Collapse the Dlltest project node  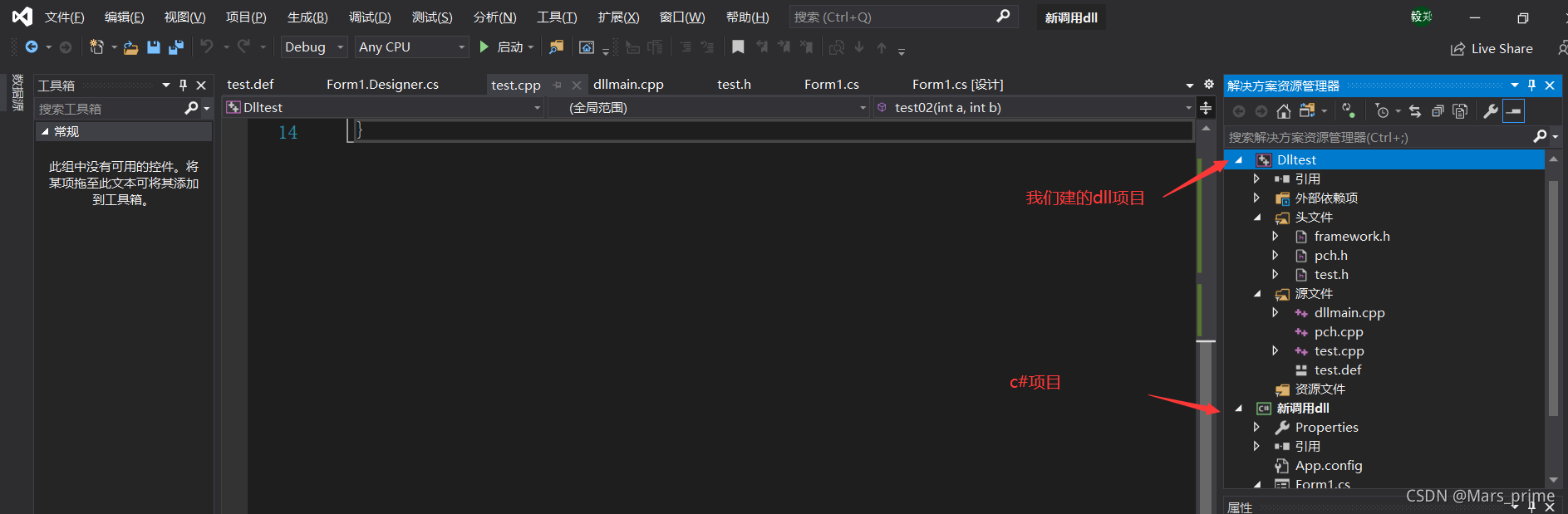1239,160
